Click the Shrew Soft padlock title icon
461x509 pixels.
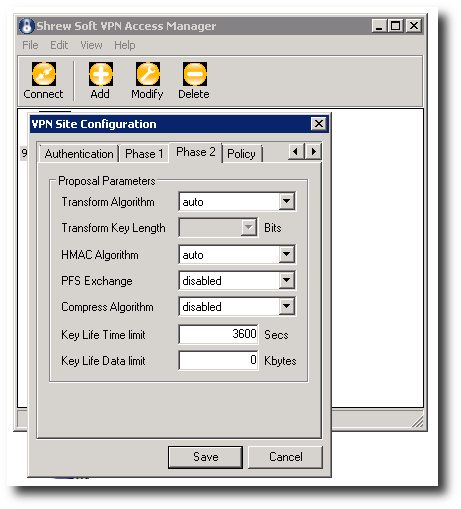pyautogui.click(x=27, y=26)
